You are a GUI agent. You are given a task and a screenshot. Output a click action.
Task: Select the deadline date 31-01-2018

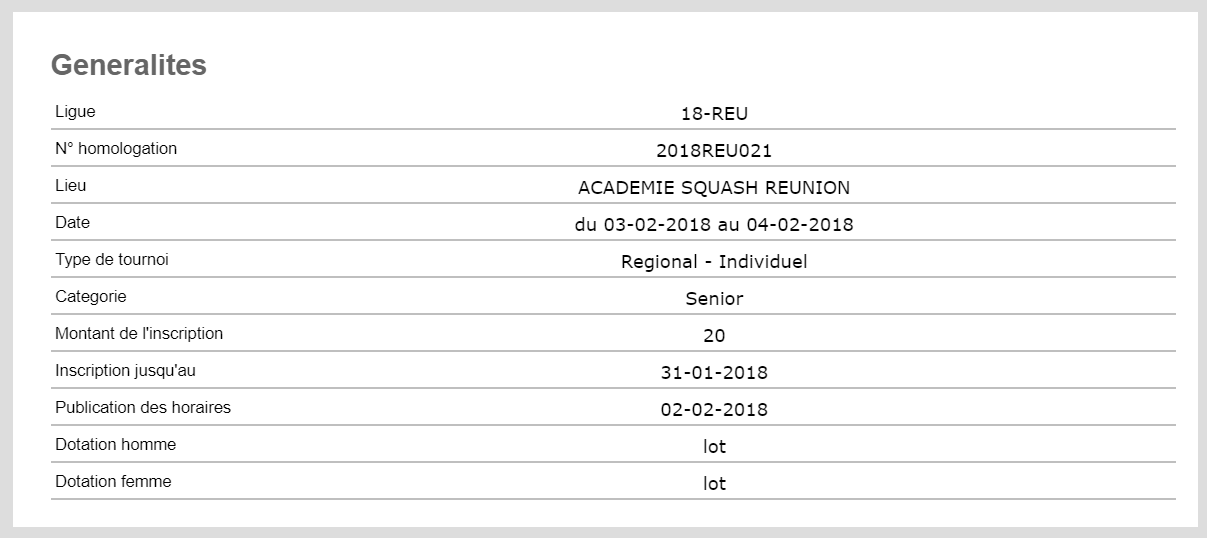(714, 373)
